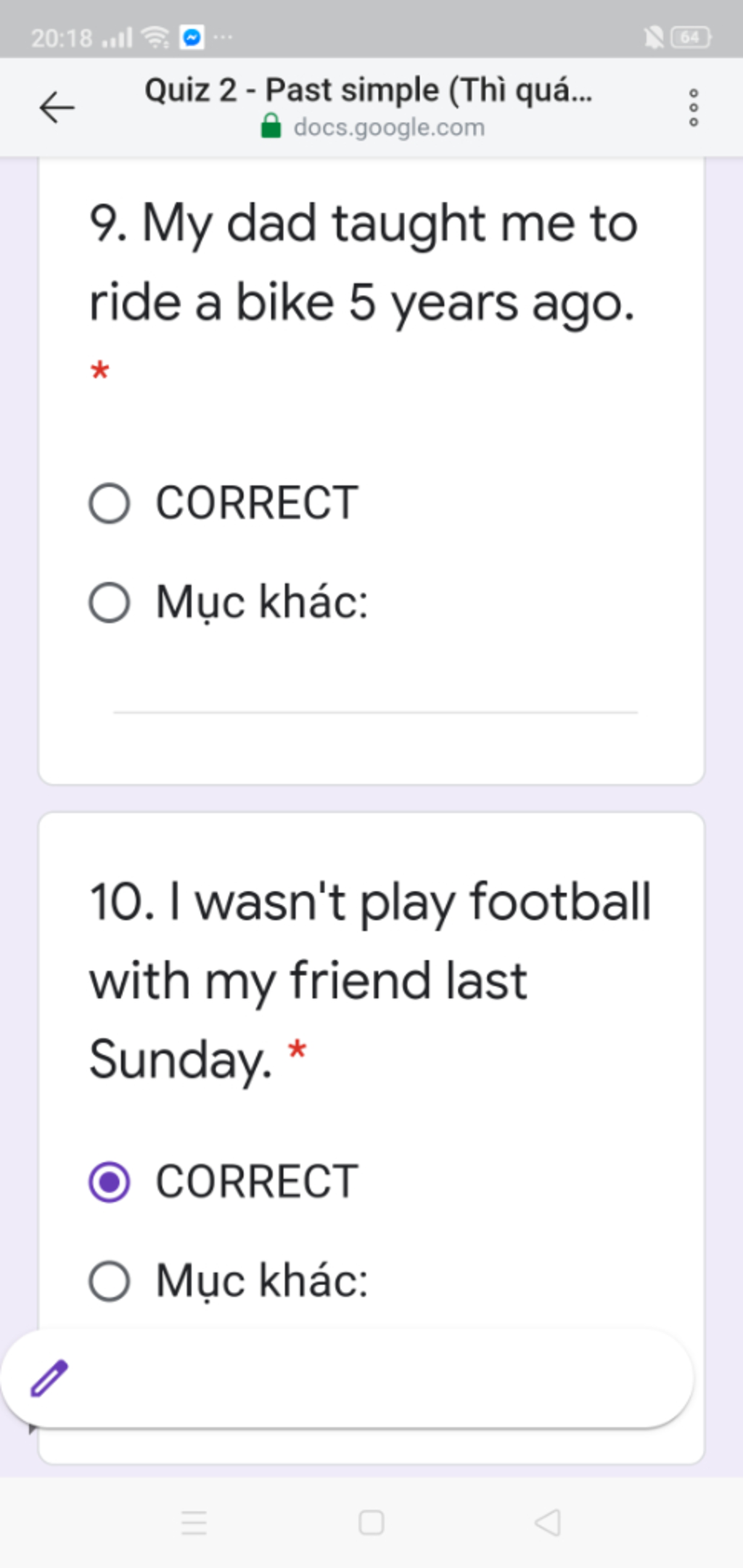
Task: Tap the floating edit bar
Action: pyautogui.click(x=363, y=1378)
